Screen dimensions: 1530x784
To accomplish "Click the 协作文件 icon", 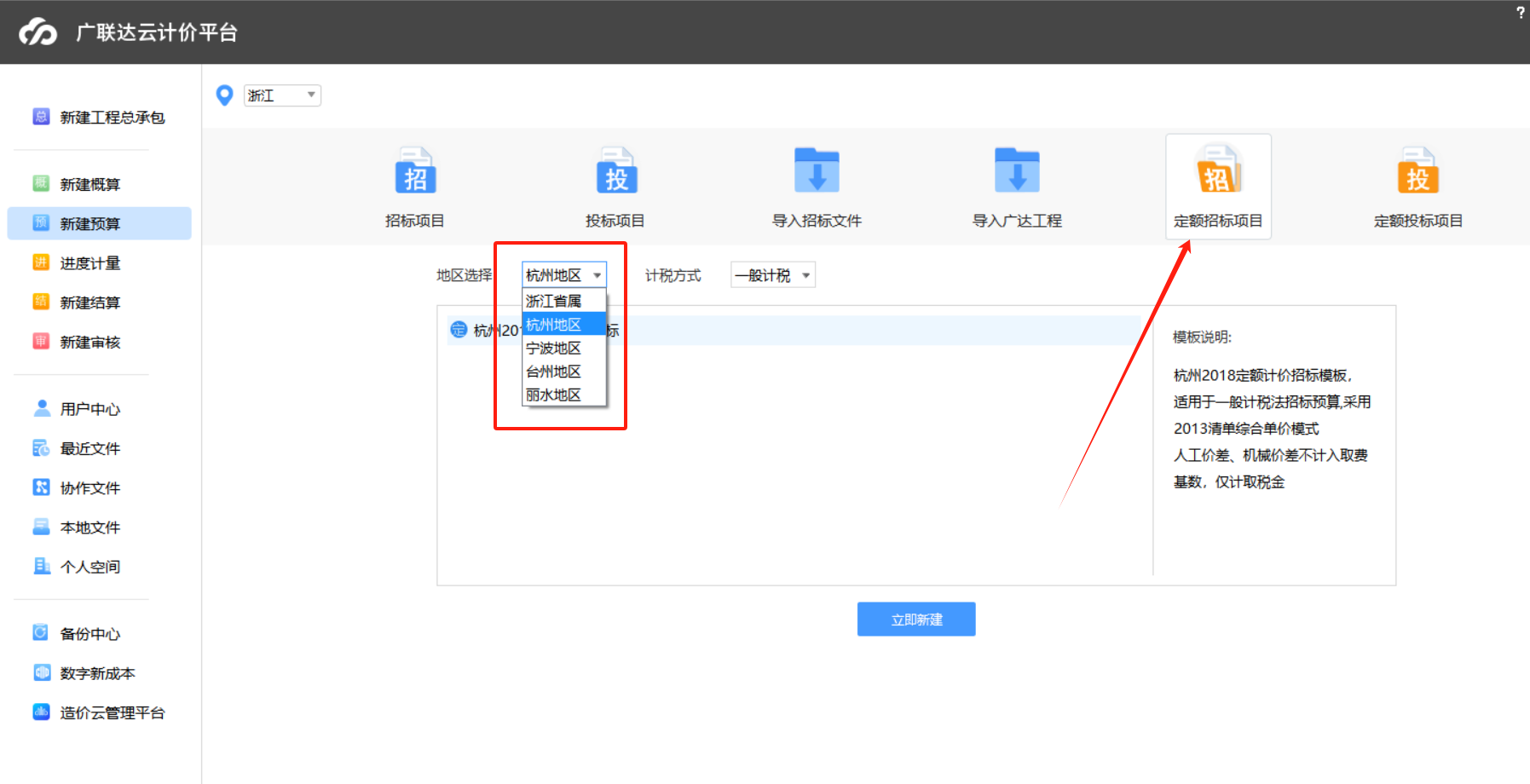I will pos(41,487).
